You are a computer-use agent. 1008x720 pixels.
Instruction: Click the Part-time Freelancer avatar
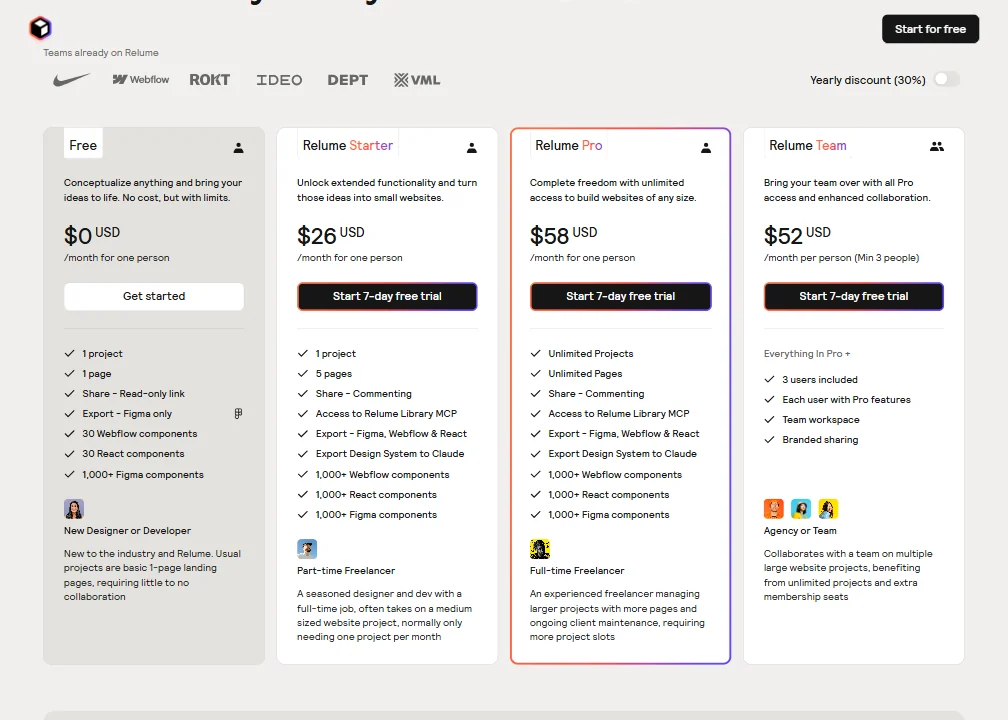pyautogui.click(x=307, y=549)
